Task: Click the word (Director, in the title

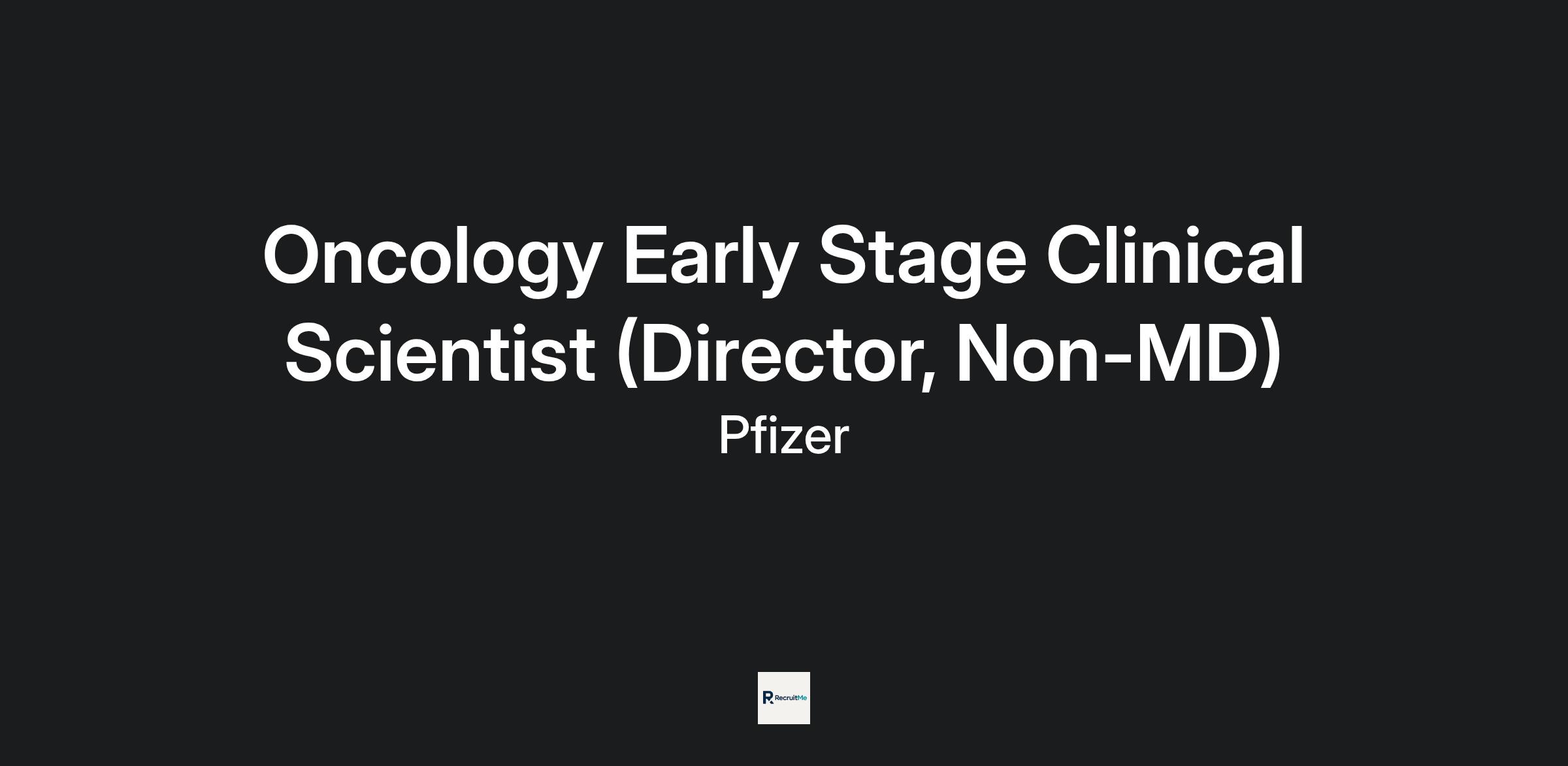Action: [x=776, y=353]
